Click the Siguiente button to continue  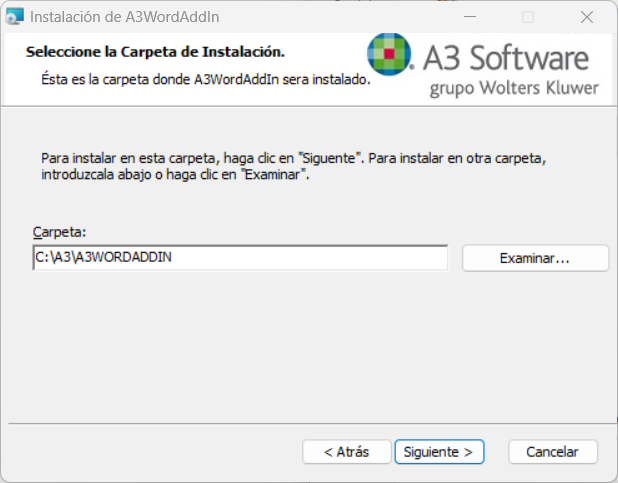point(439,452)
